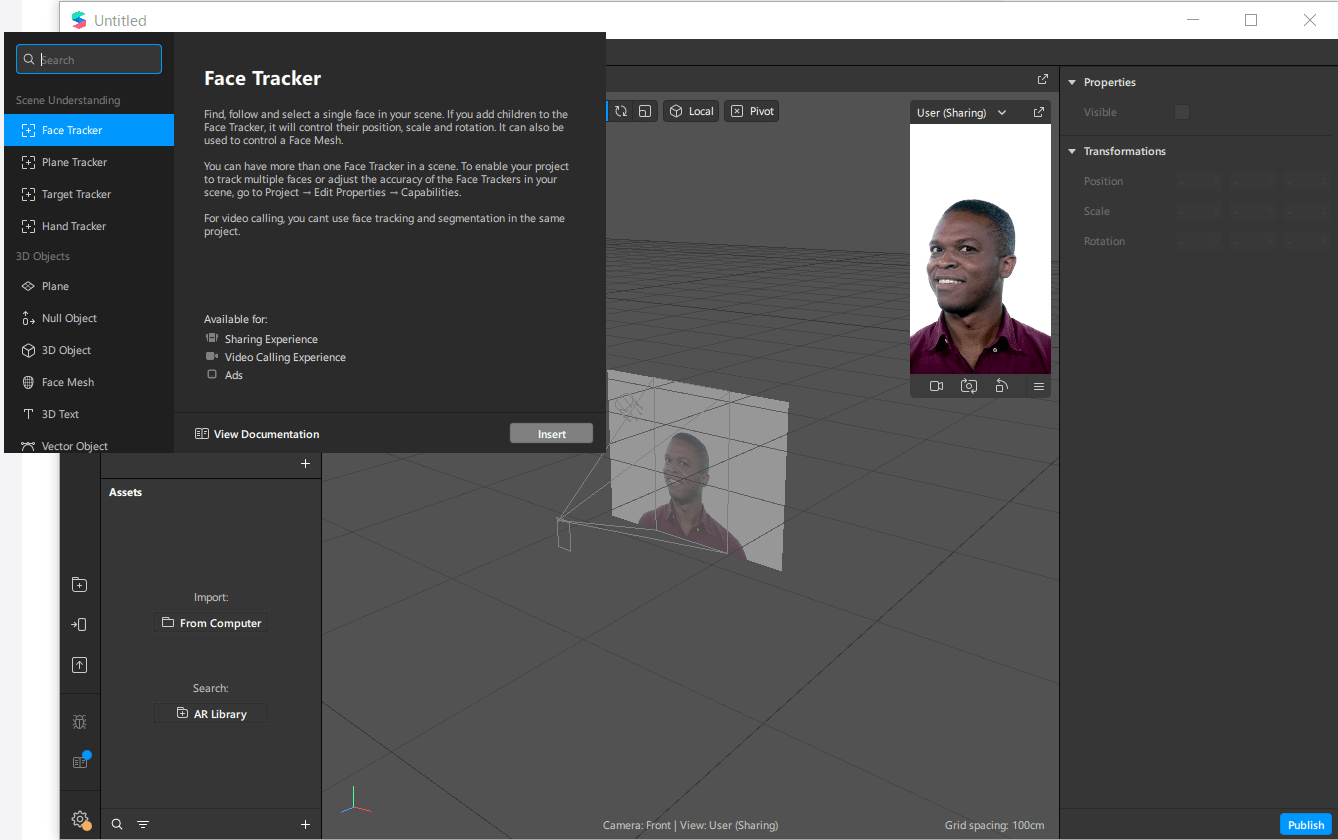Click the Assets panel title
The width and height of the screenshot is (1338, 840).
click(126, 492)
